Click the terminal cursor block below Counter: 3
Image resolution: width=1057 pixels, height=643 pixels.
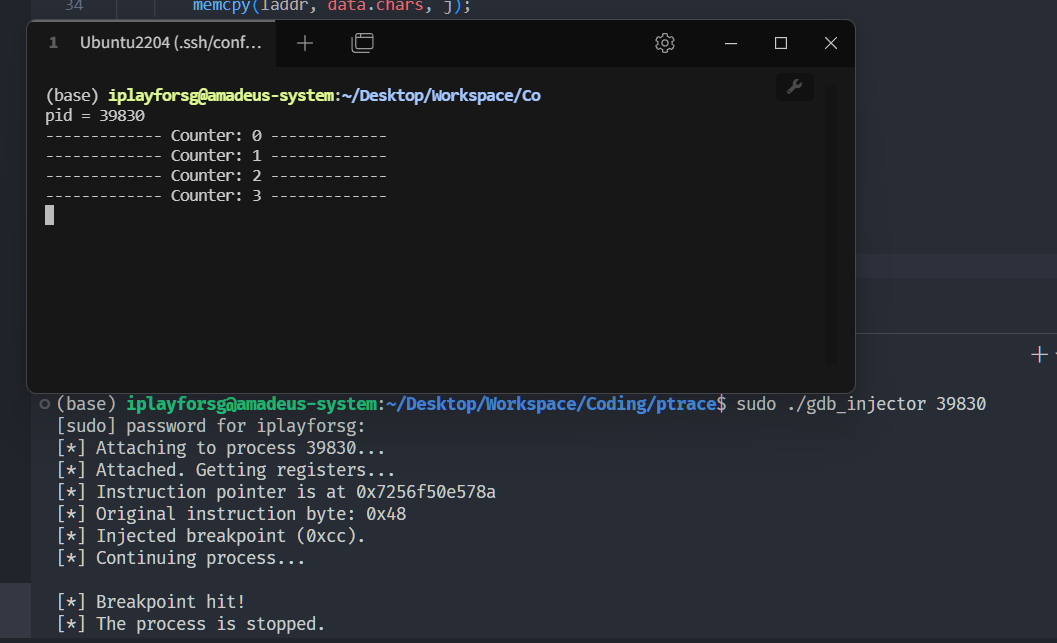click(49, 216)
